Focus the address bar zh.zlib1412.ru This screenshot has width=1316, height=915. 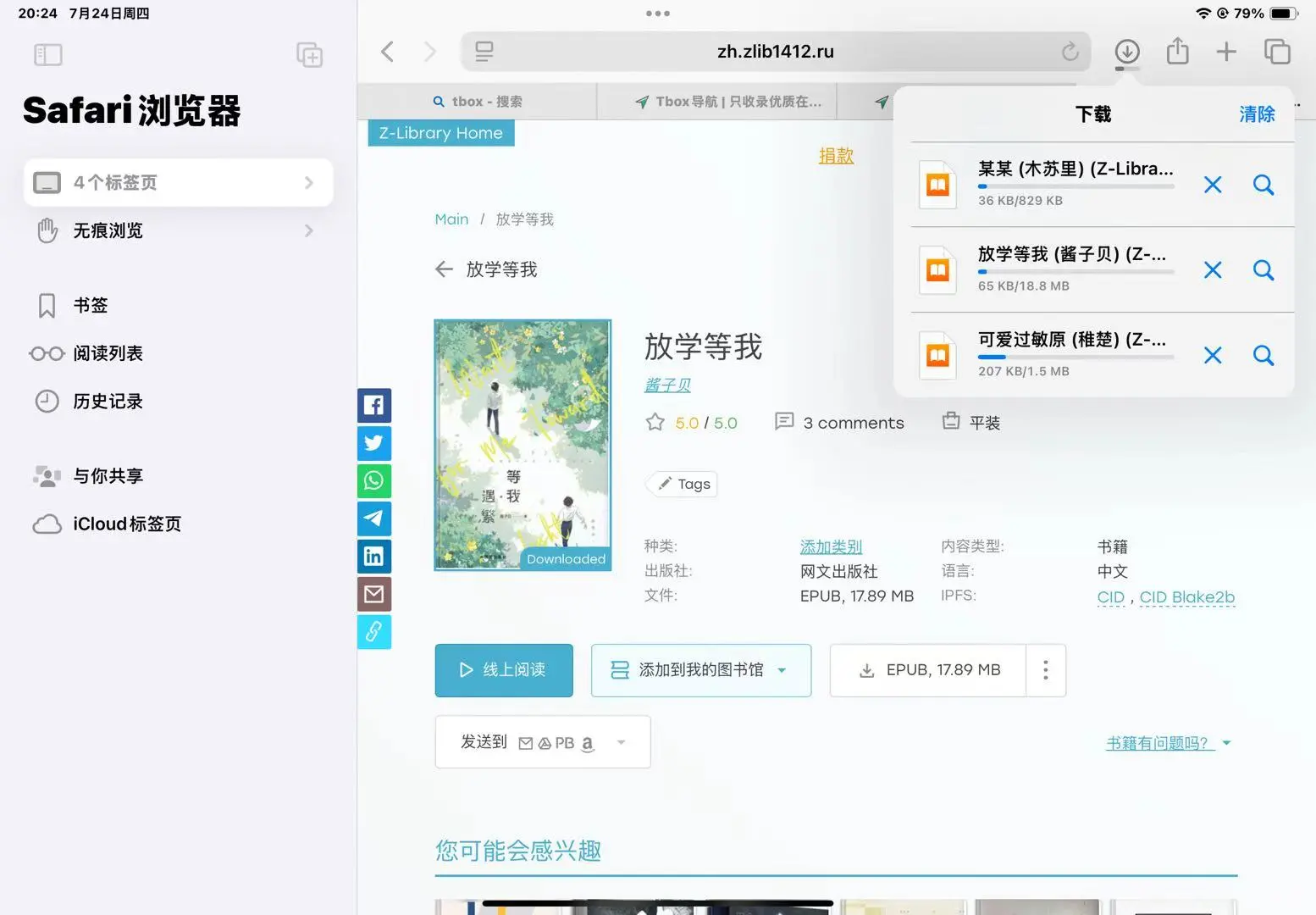[x=776, y=52]
